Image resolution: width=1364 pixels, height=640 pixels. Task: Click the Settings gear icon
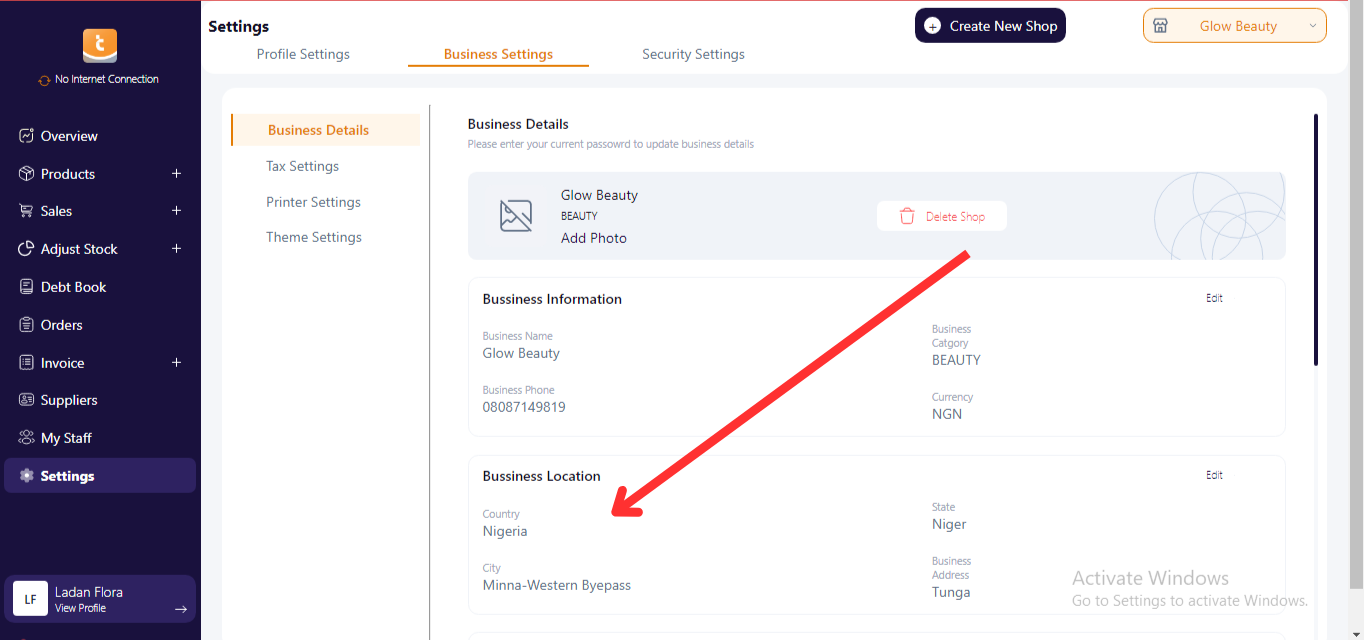pos(27,476)
